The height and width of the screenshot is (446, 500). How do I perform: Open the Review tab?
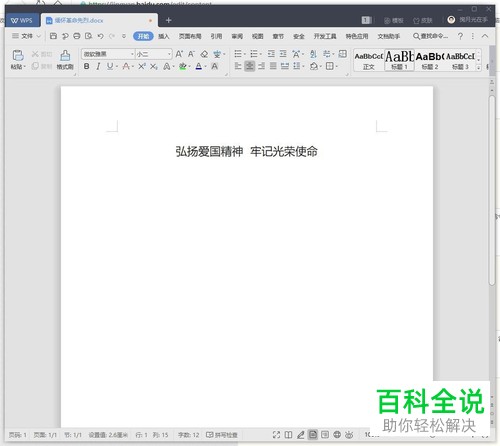237,36
